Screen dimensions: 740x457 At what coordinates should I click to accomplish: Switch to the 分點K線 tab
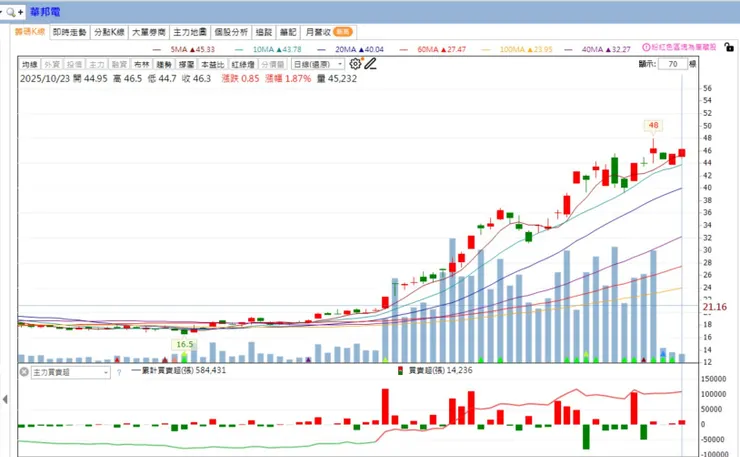109,32
